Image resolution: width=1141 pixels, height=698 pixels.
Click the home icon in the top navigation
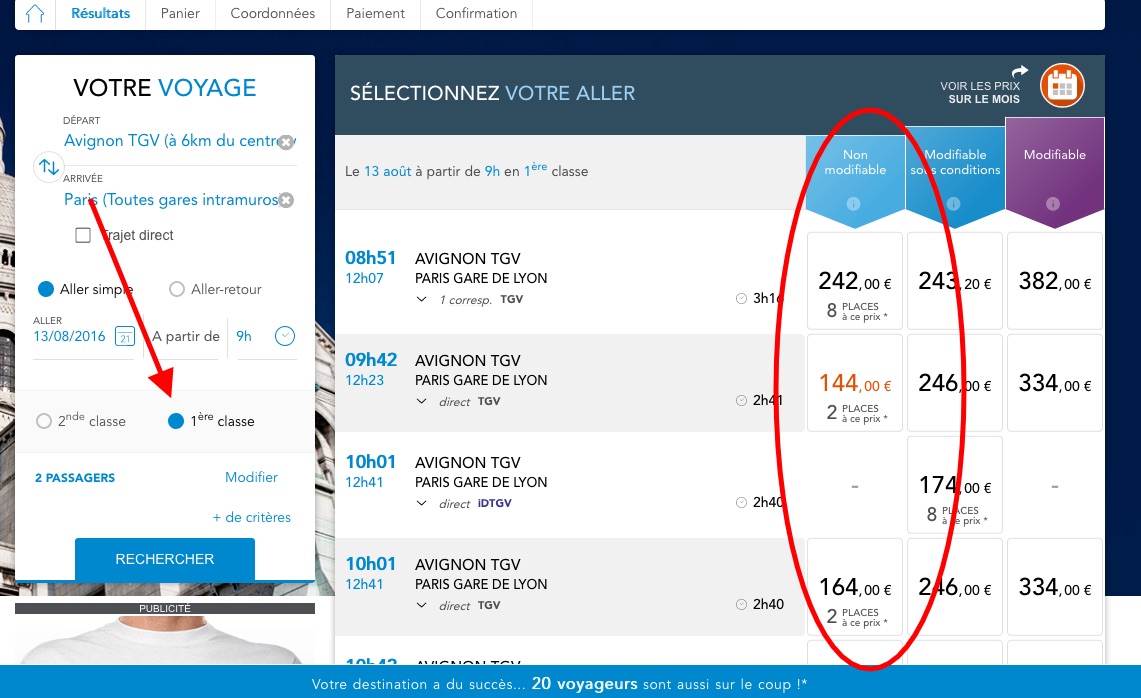pos(36,14)
